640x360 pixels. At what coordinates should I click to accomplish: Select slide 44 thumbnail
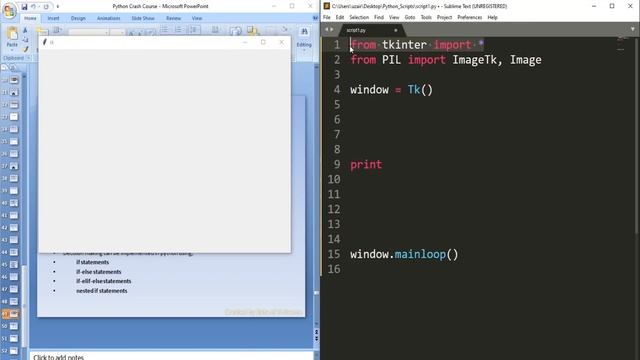coord(13,252)
